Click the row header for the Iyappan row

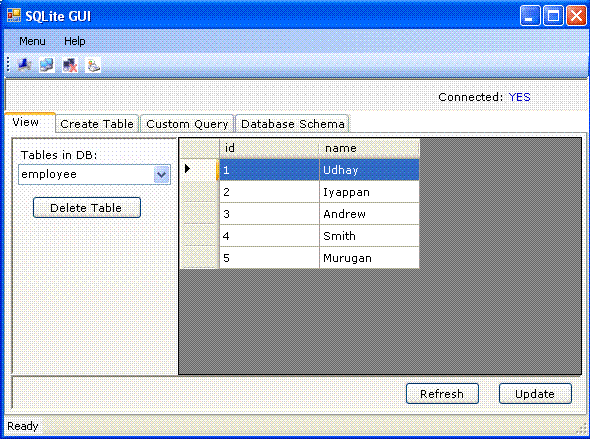(x=199, y=192)
